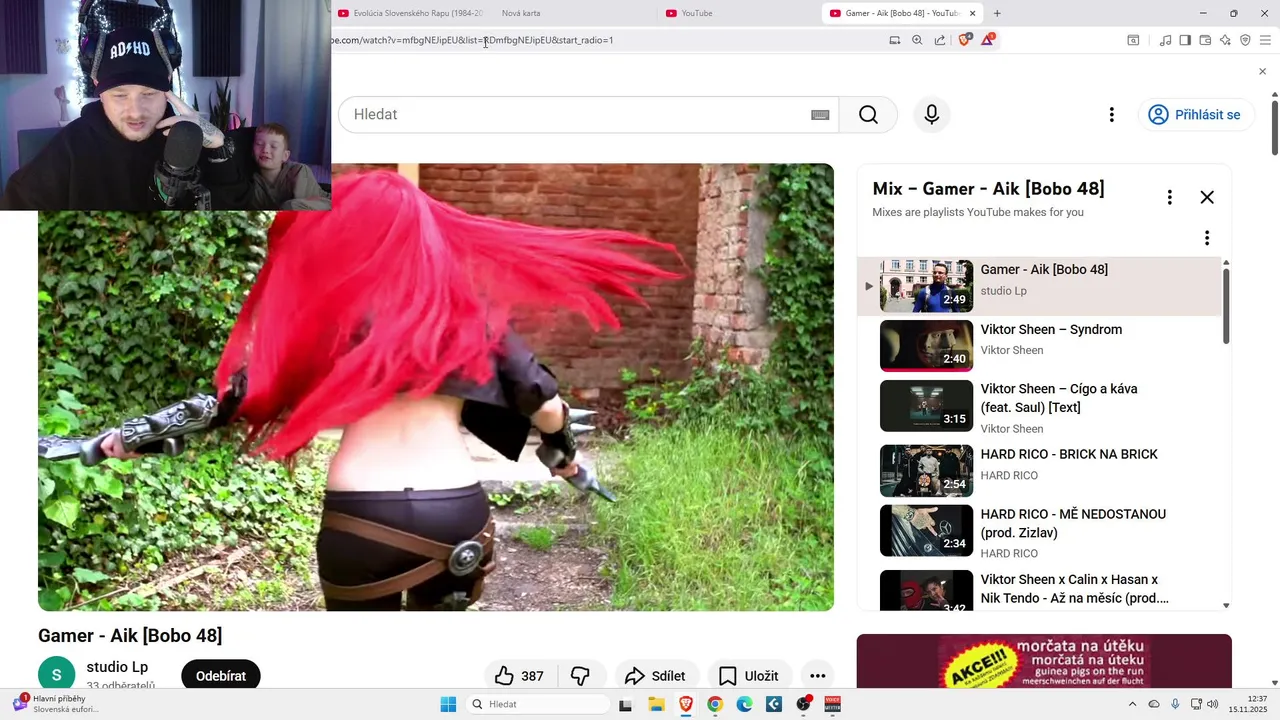Click the YouTube search magnifier button
Image resolution: width=1280 pixels, height=720 pixels.
click(868, 115)
